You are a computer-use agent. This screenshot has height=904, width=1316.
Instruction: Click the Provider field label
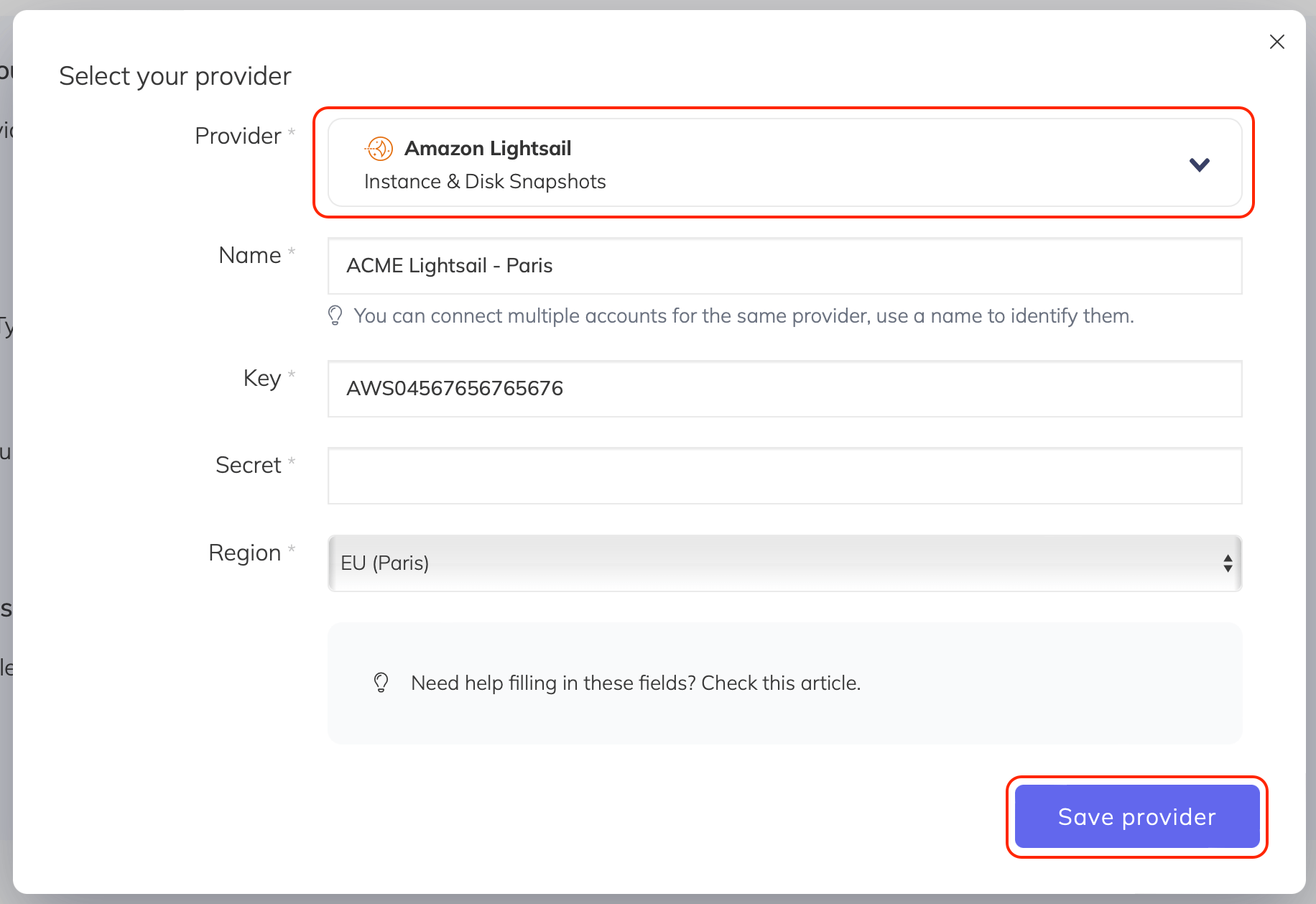(x=238, y=136)
